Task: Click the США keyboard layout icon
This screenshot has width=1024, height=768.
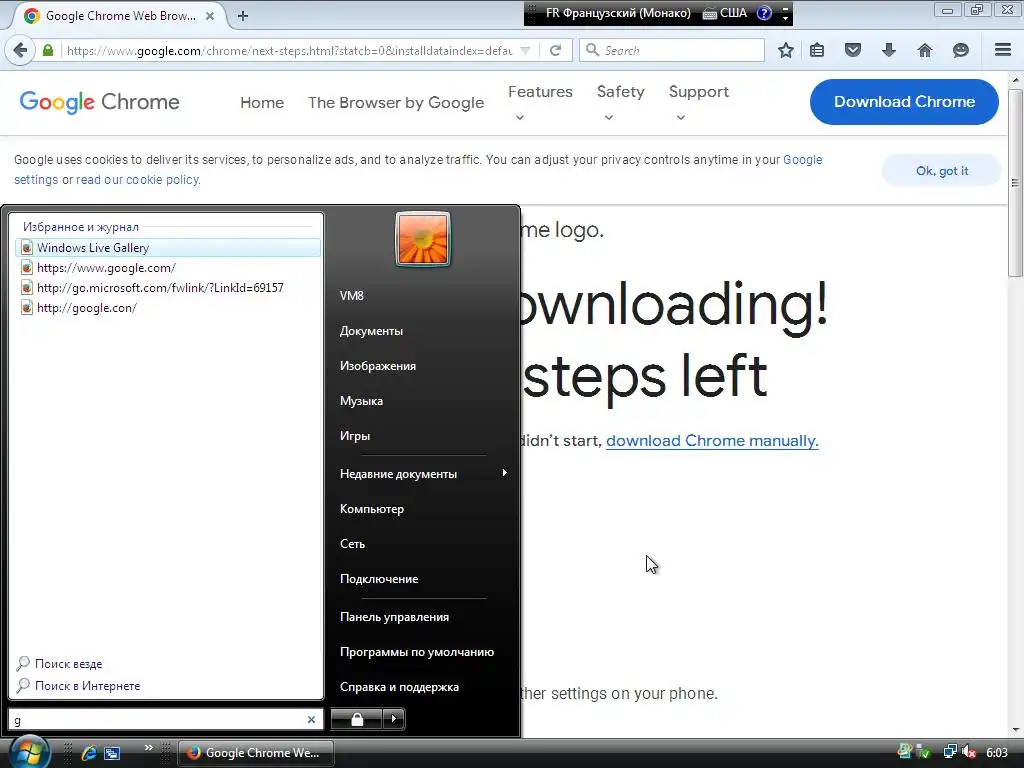Action: tap(724, 13)
